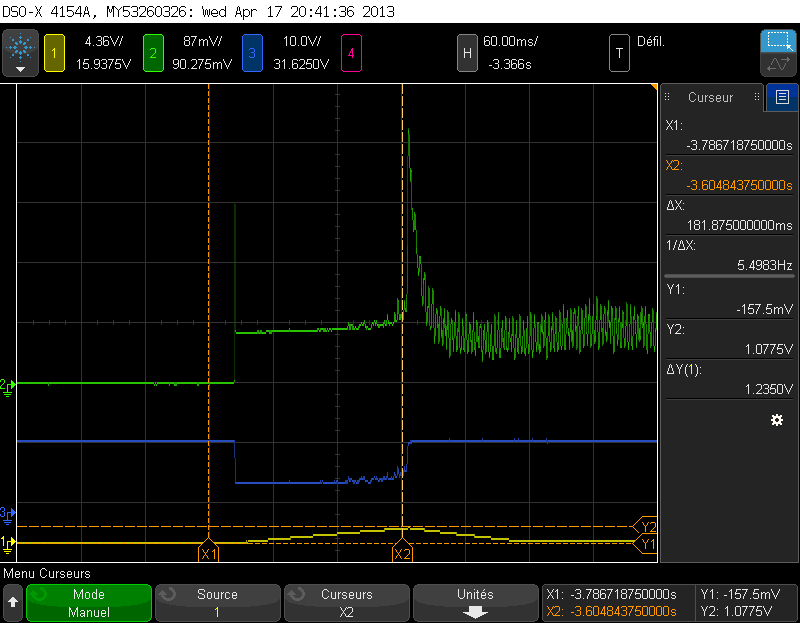Click 1/ΔX value 5.4983Hz
This screenshot has height=623, width=800.
(764, 265)
